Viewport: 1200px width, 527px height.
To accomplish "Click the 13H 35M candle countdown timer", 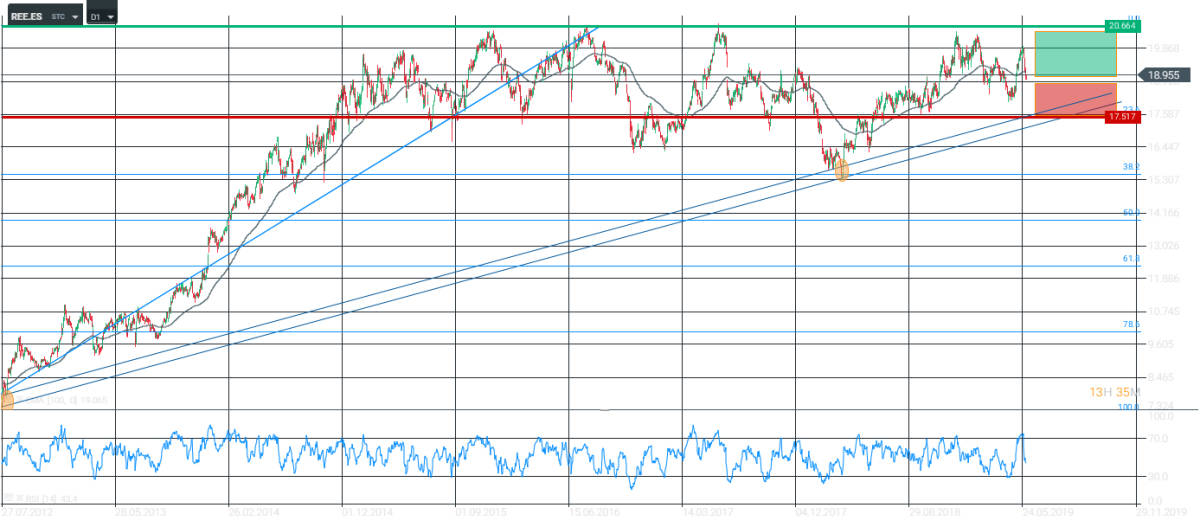I will pyautogui.click(x=1116, y=392).
